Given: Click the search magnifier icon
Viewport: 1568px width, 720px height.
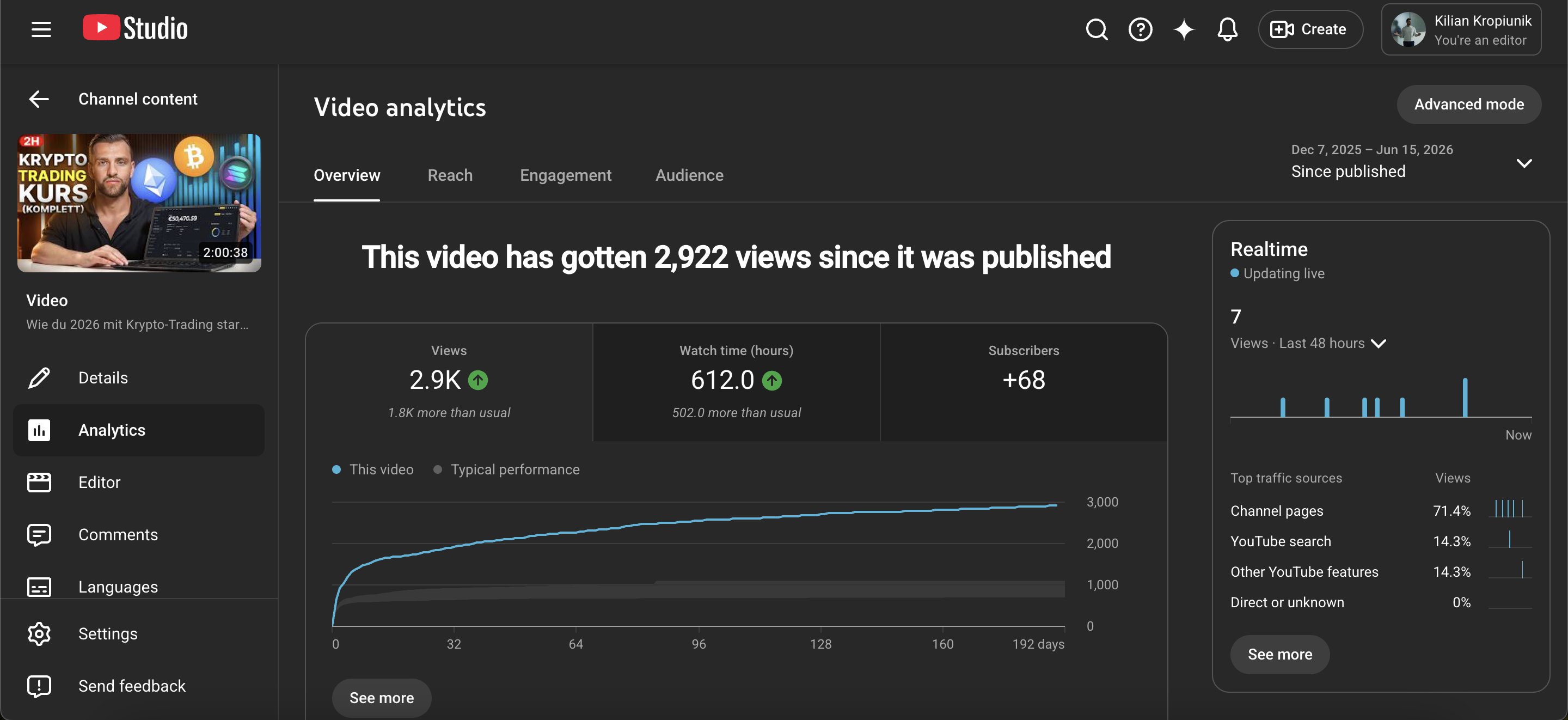Looking at the screenshot, I should tap(1097, 29).
